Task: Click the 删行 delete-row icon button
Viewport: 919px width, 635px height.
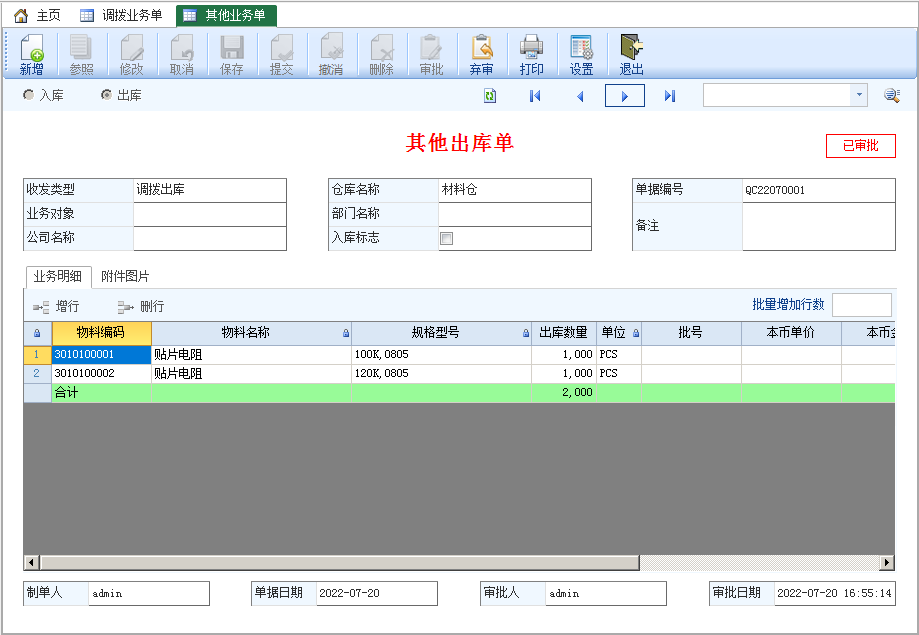Action: pyautogui.click(x=141, y=306)
